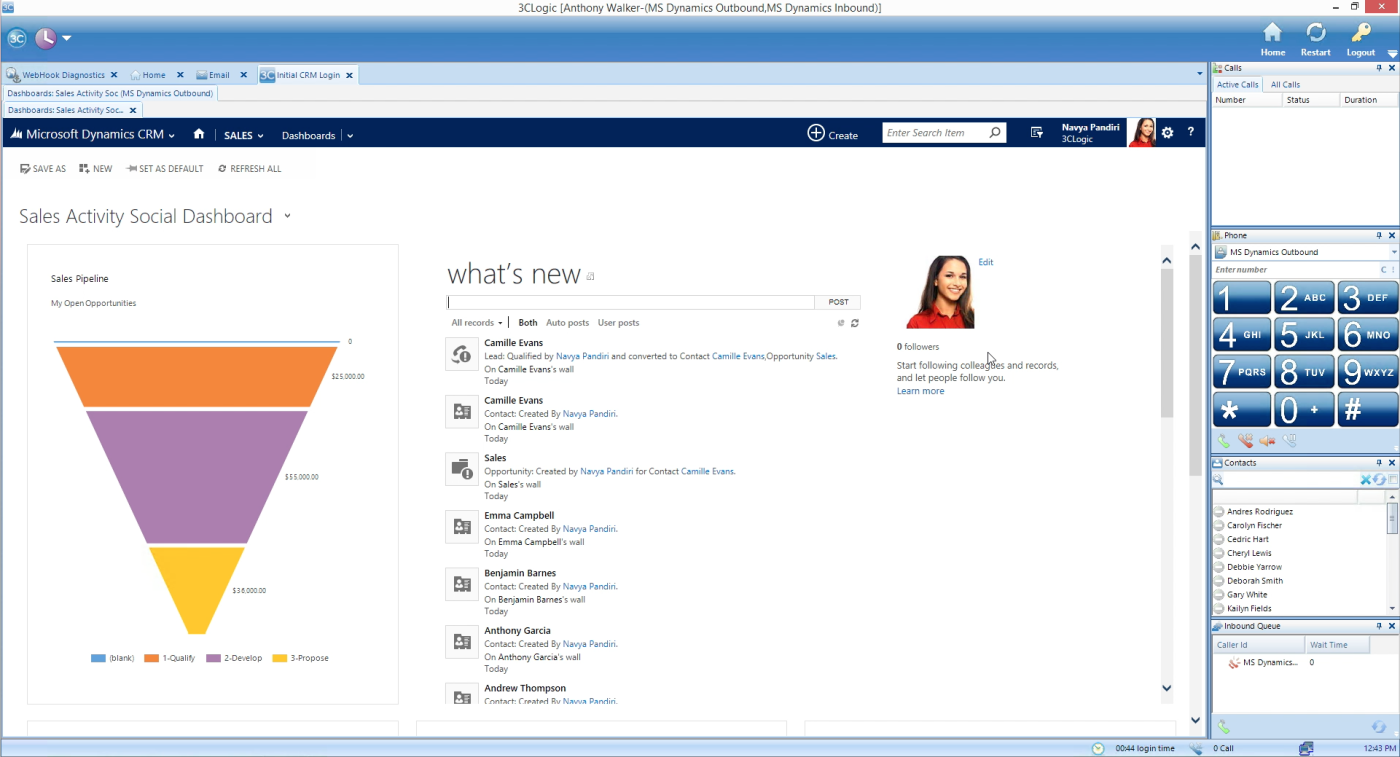Switch to the Email tab
The width and height of the screenshot is (1400, 757).
pos(218,75)
